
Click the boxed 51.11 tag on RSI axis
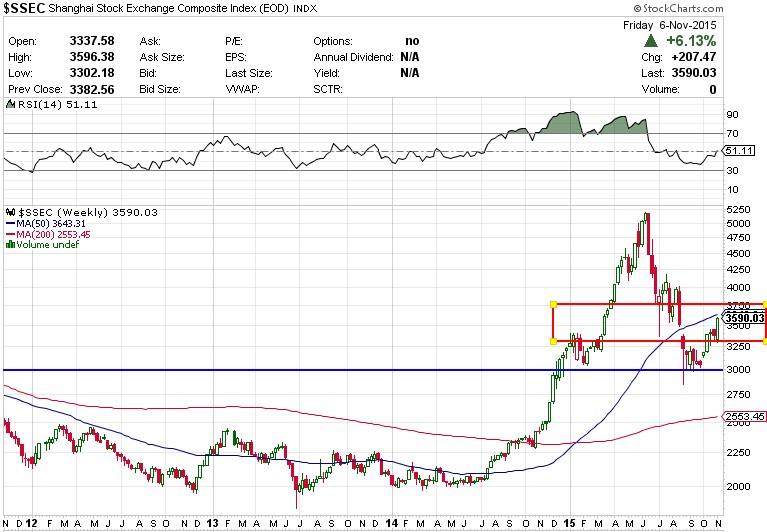click(739, 151)
